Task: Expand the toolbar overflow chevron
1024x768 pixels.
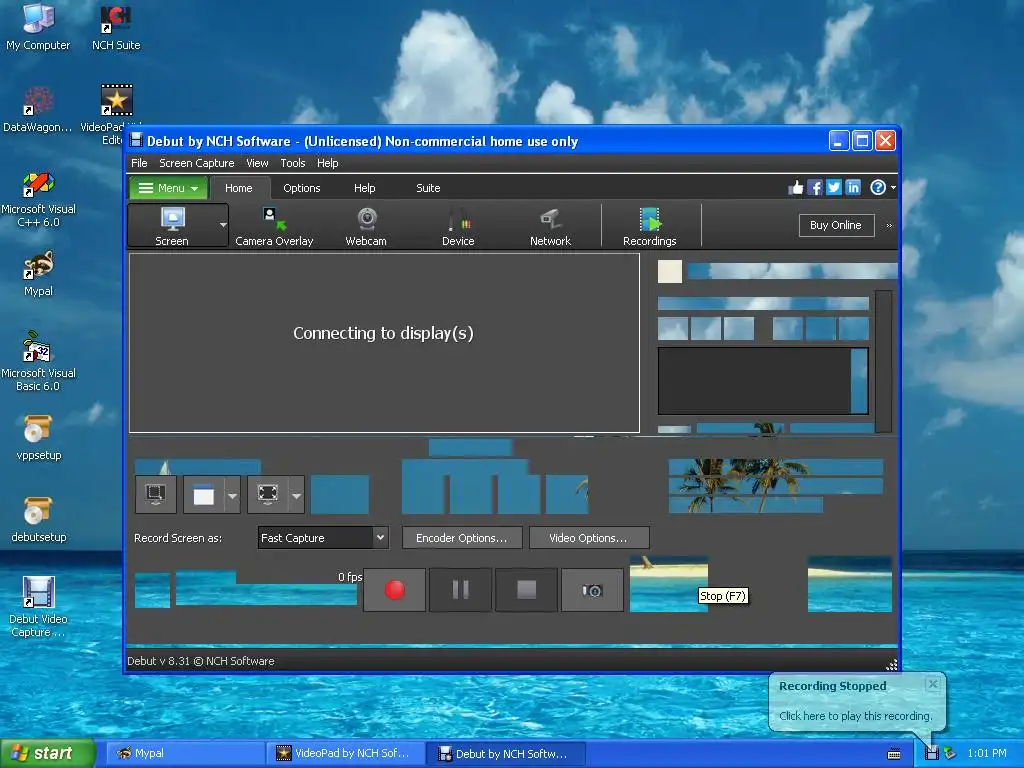Action: pos(889,225)
